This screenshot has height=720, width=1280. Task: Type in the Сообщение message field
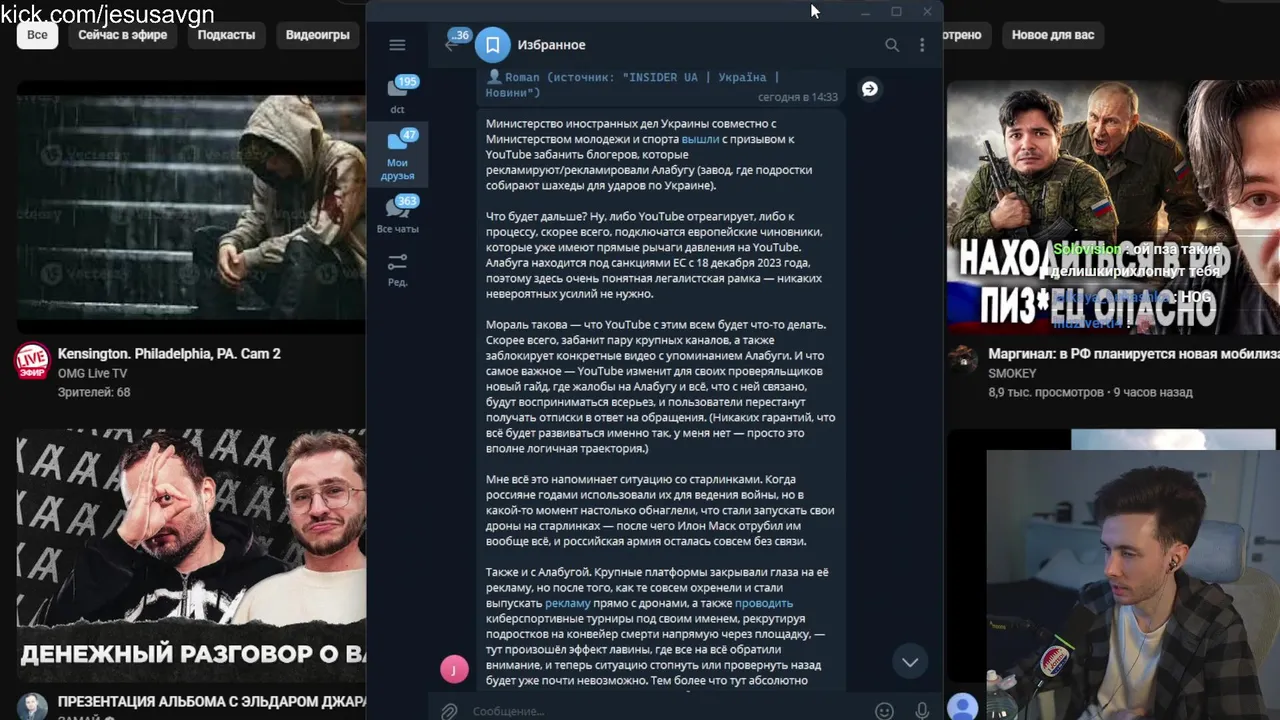[x=665, y=711]
